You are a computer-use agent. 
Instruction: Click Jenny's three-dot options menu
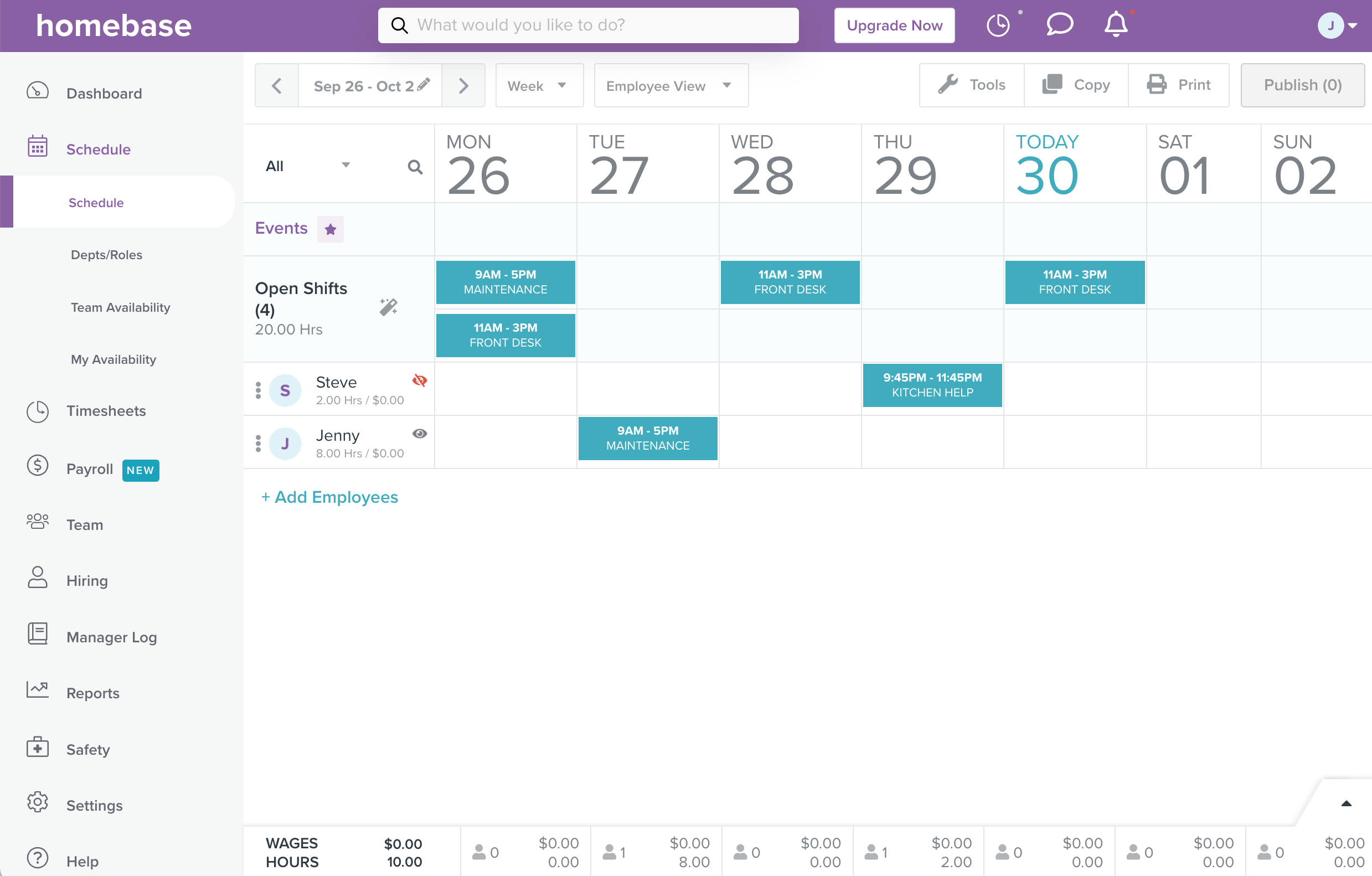[259, 443]
